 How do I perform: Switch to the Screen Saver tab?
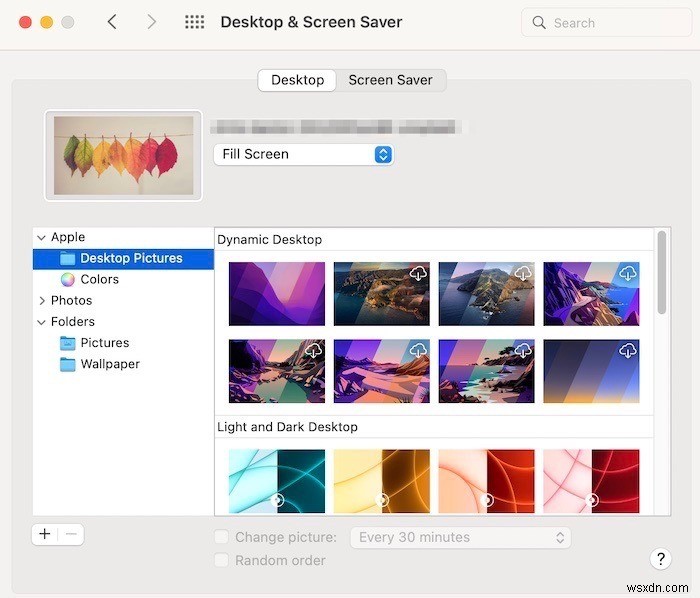coord(390,80)
